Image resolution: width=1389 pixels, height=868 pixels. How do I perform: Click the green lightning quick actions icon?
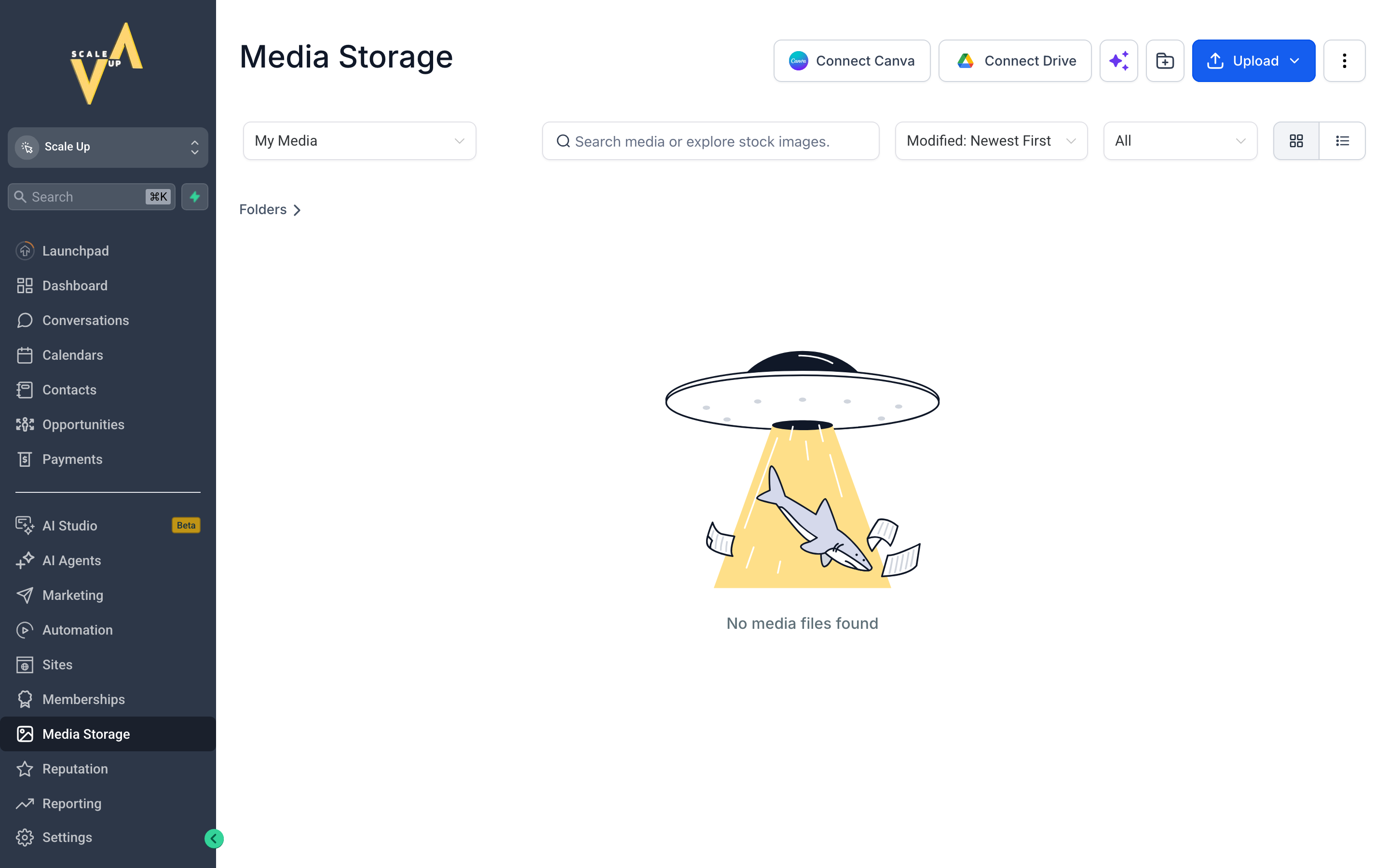[194, 197]
